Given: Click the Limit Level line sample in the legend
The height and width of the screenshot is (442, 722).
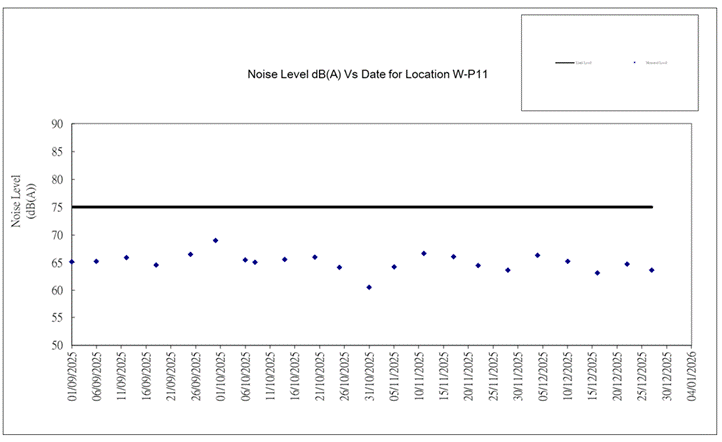Looking at the screenshot, I should [x=565, y=63].
